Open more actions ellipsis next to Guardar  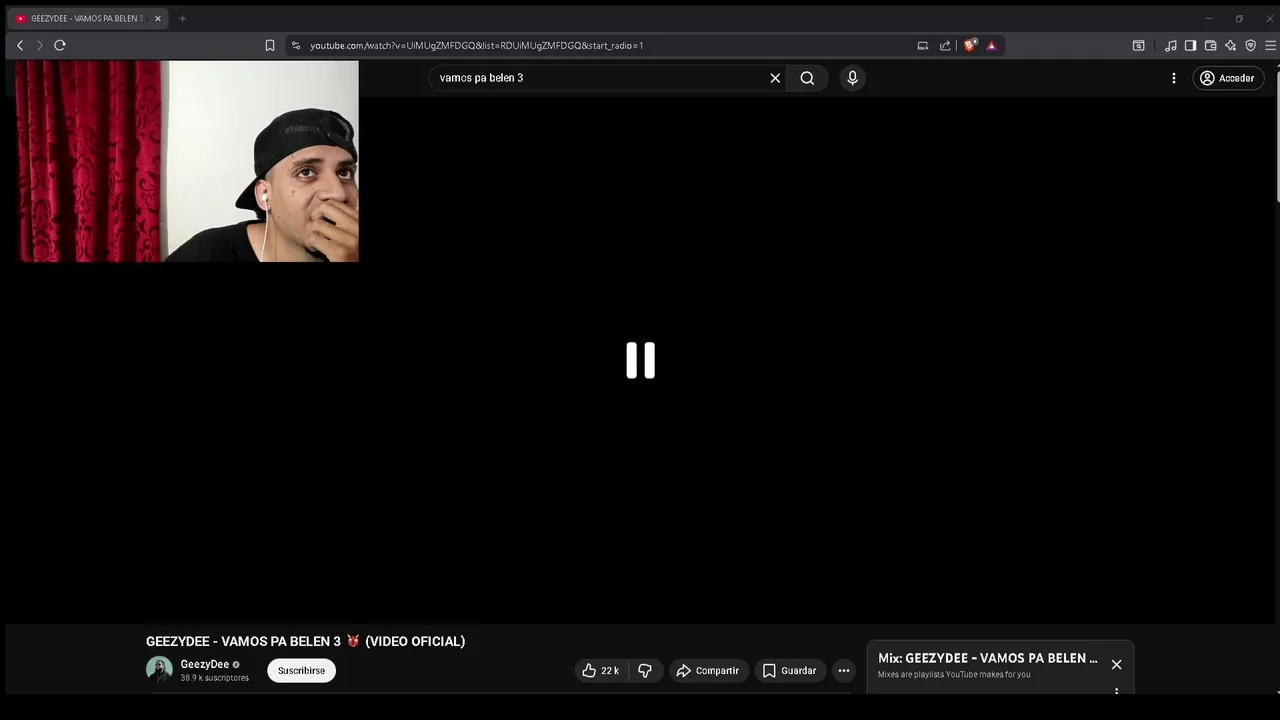tap(844, 670)
